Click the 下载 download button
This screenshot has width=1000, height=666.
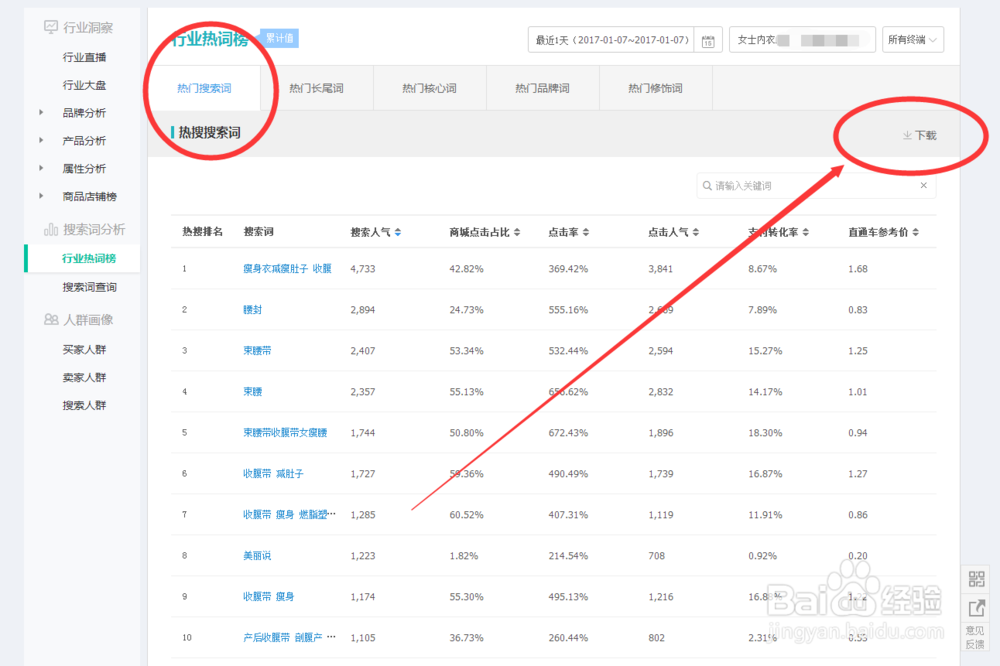click(x=920, y=135)
